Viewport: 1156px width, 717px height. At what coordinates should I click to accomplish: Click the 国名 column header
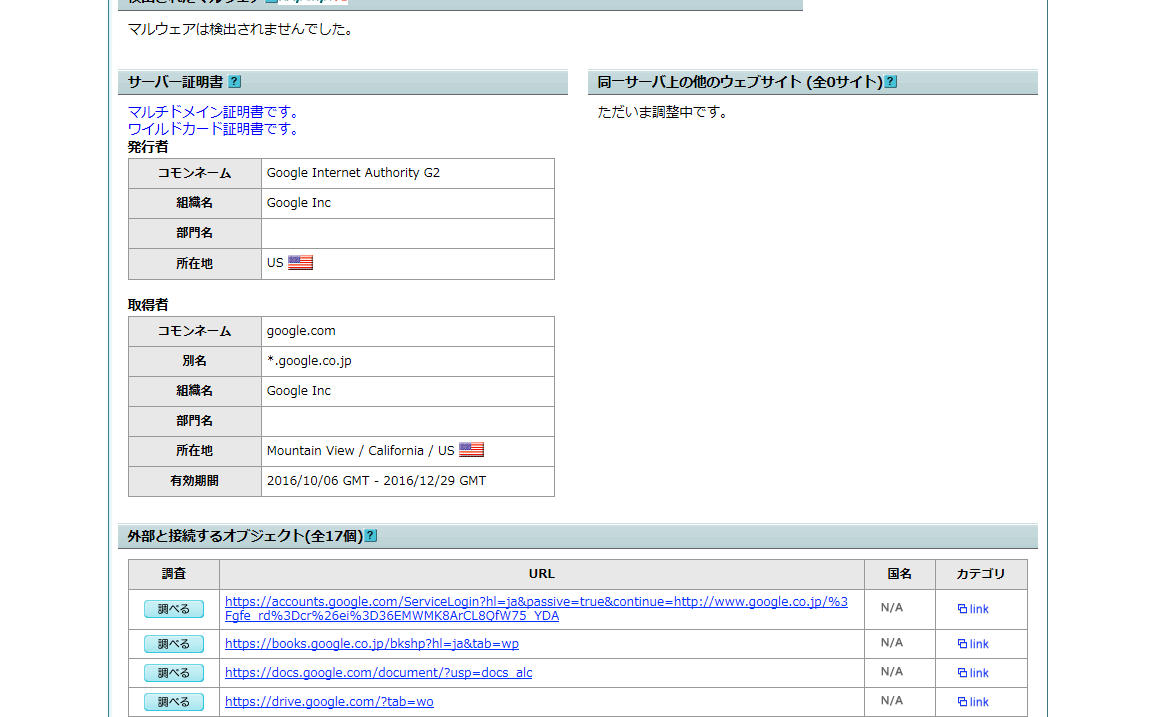click(899, 574)
